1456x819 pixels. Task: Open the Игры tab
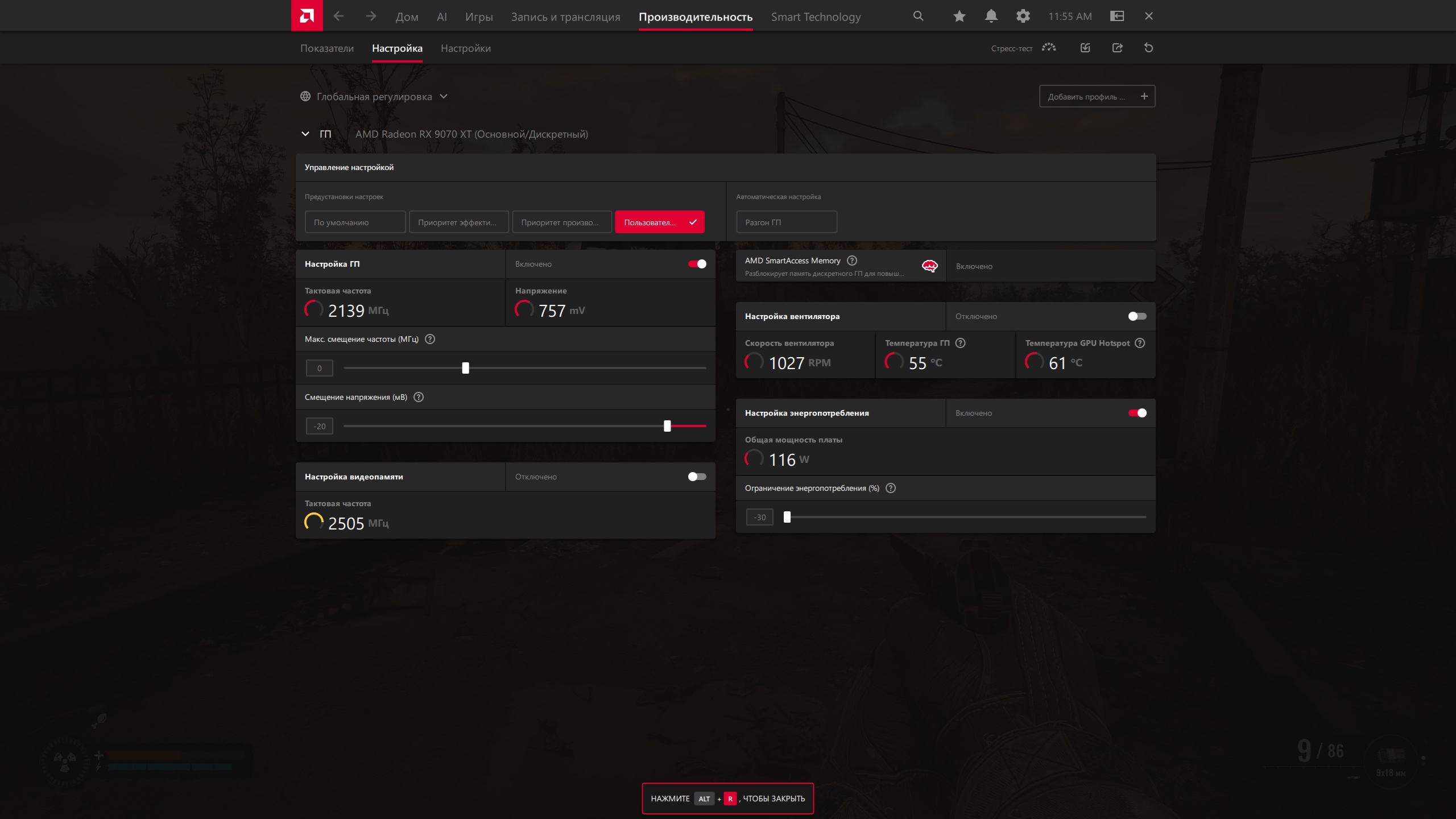(479, 17)
